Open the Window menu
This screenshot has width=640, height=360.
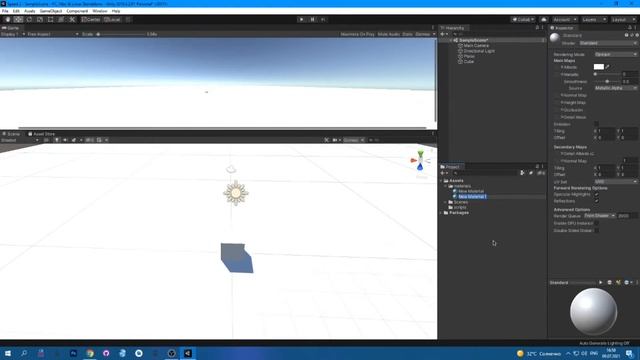(x=100, y=11)
